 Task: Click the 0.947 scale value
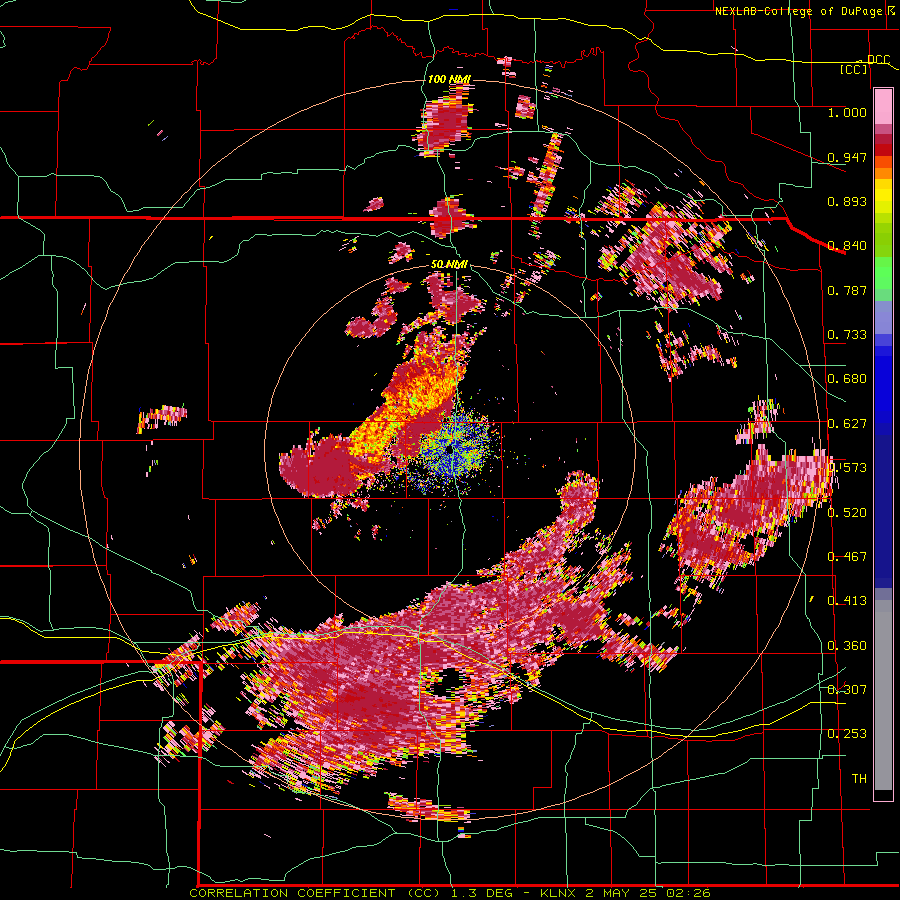[847, 157]
